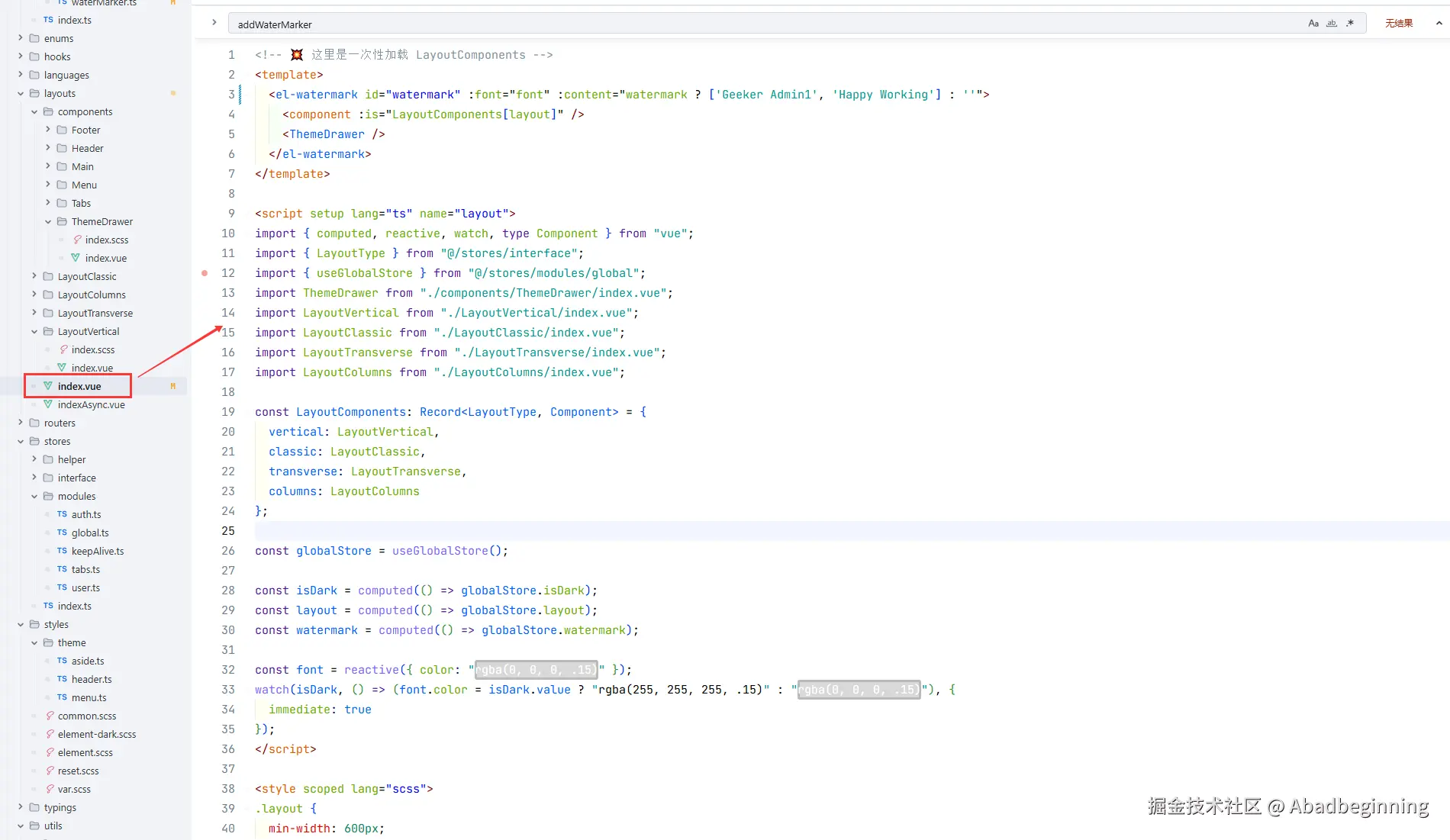Click the Menu folder icon
Image resolution: width=1450 pixels, height=840 pixels.
click(62, 185)
